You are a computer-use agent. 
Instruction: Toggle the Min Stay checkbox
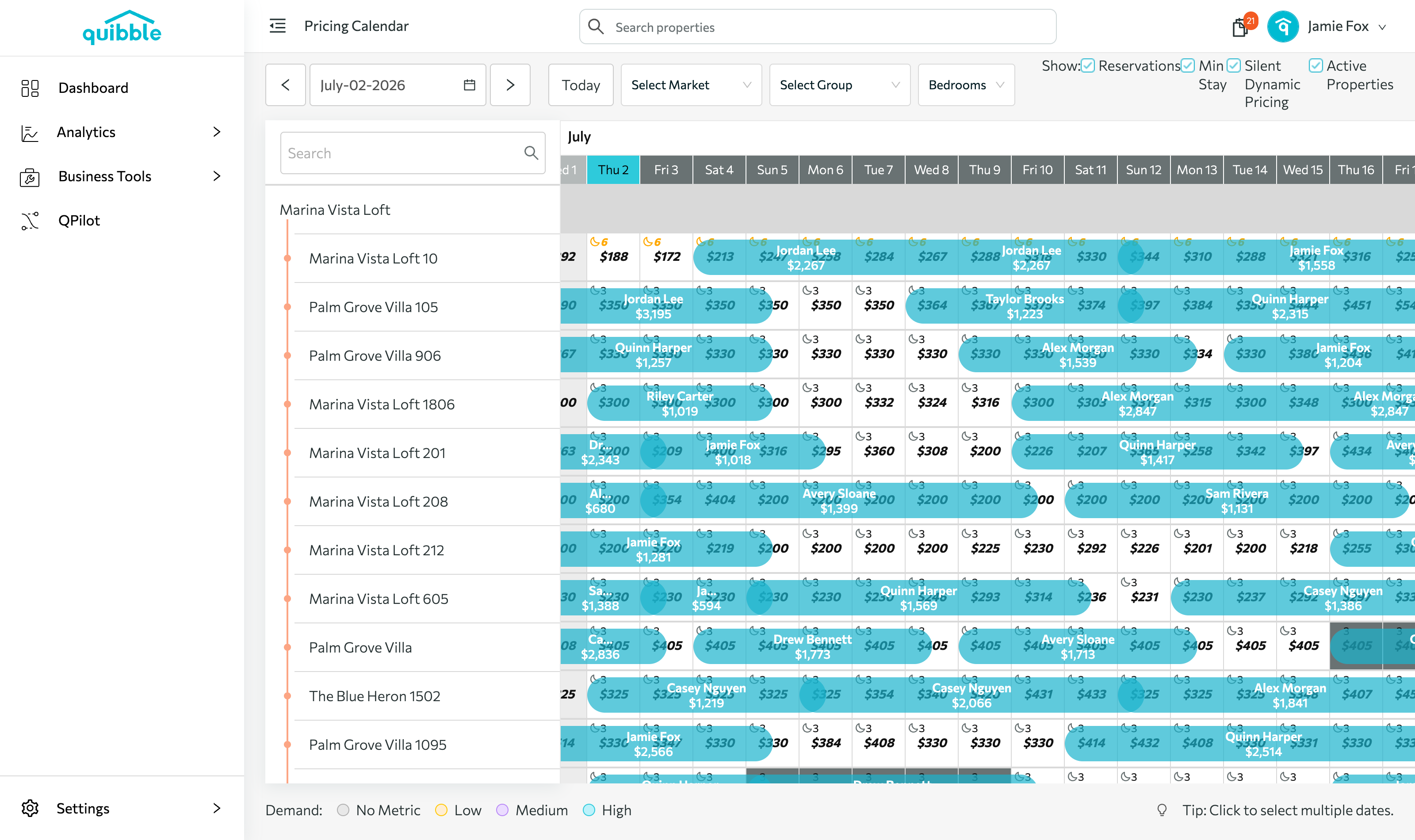[1188, 66]
